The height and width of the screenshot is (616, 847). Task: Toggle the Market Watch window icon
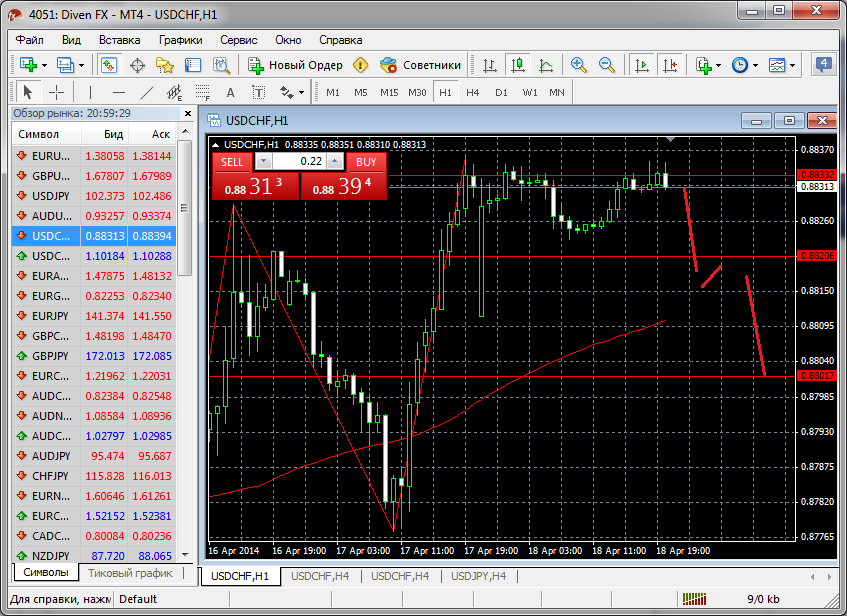click(x=109, y=65)
